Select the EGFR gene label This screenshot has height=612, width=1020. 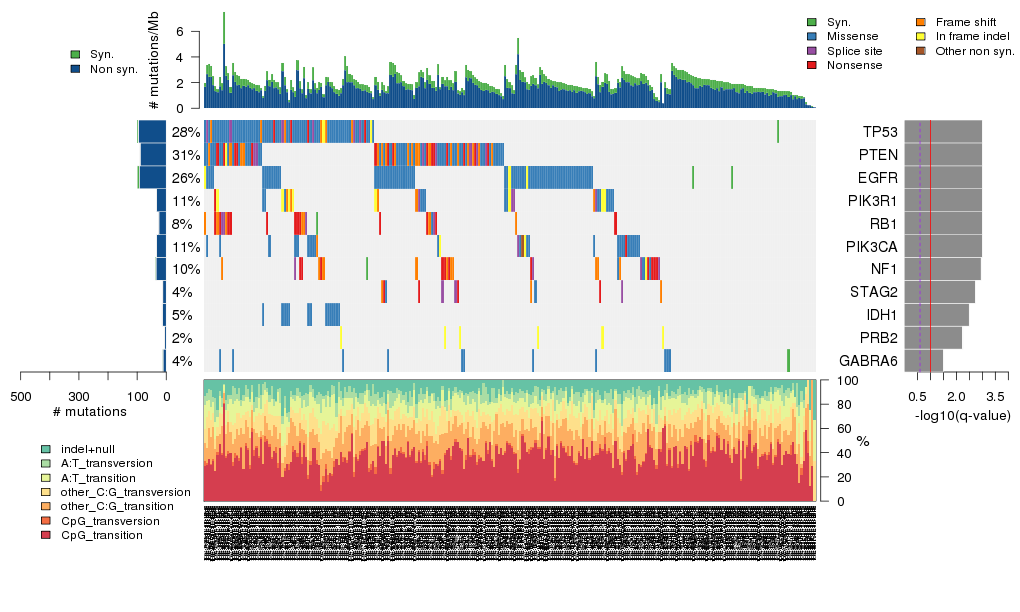pyautogui.click(x=879, y=178)
